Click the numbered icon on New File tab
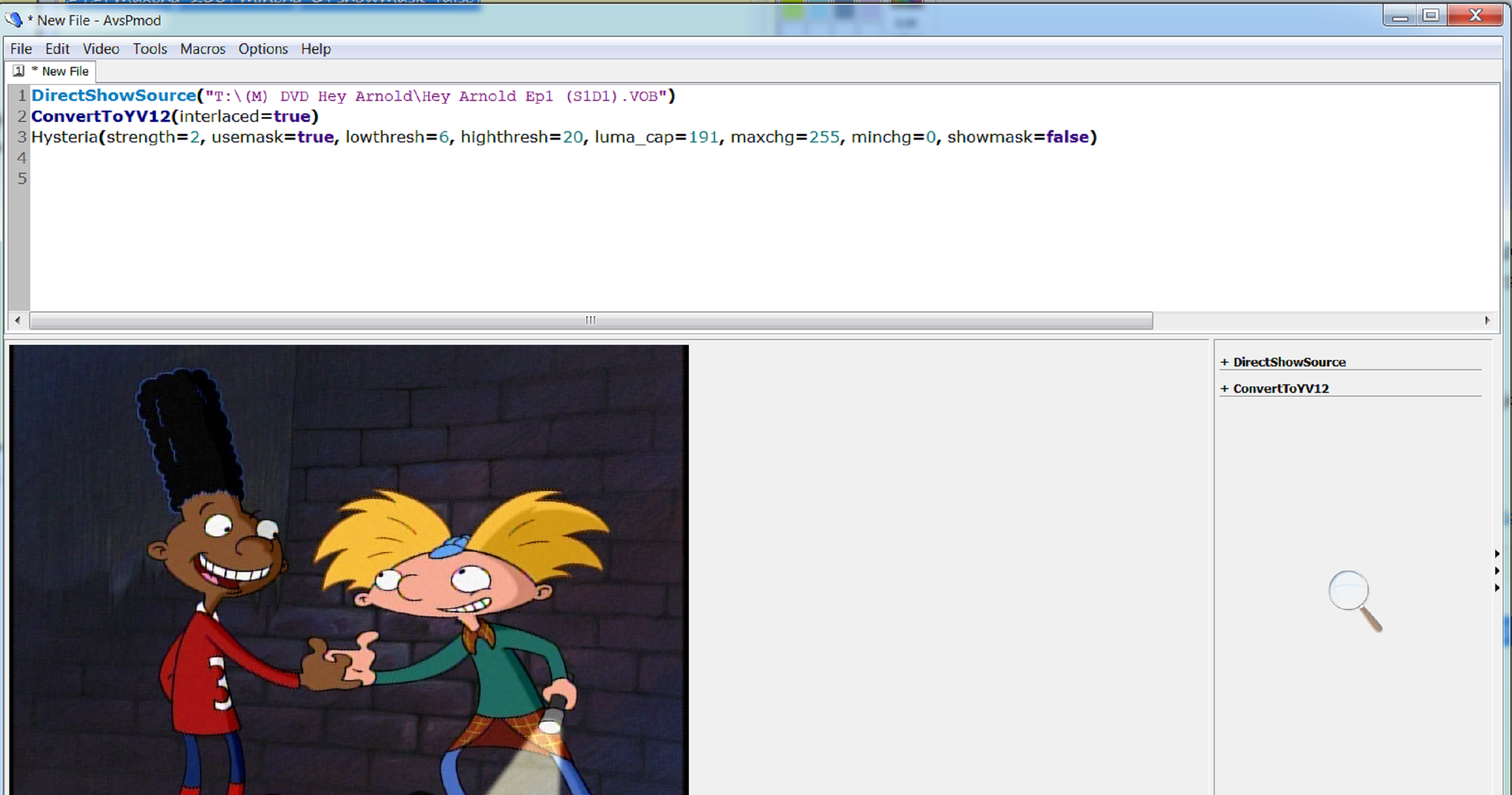1512x795 pixels. [x=19, y=71]
